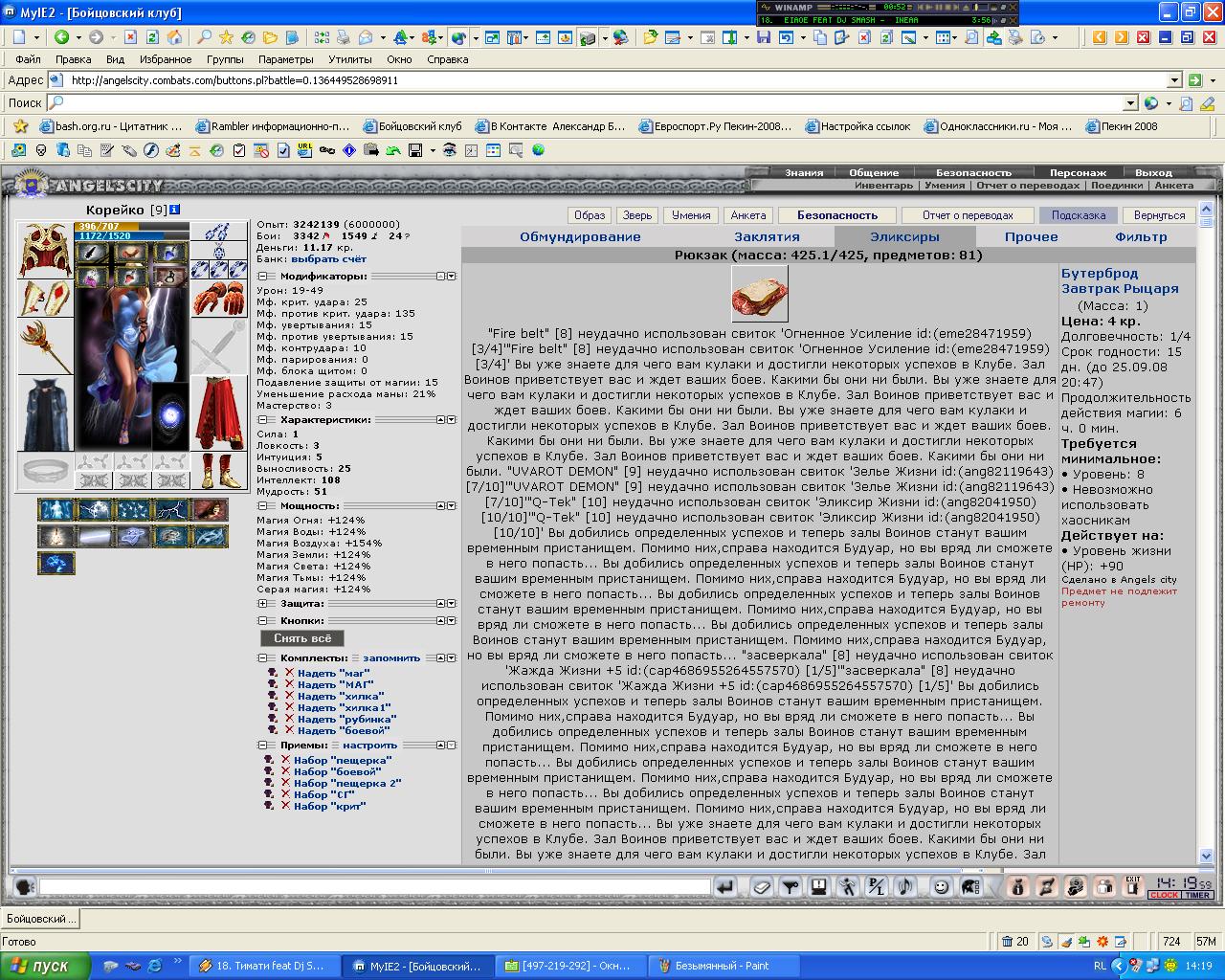Open the Утилиты menu

click(x=350, y=59)
